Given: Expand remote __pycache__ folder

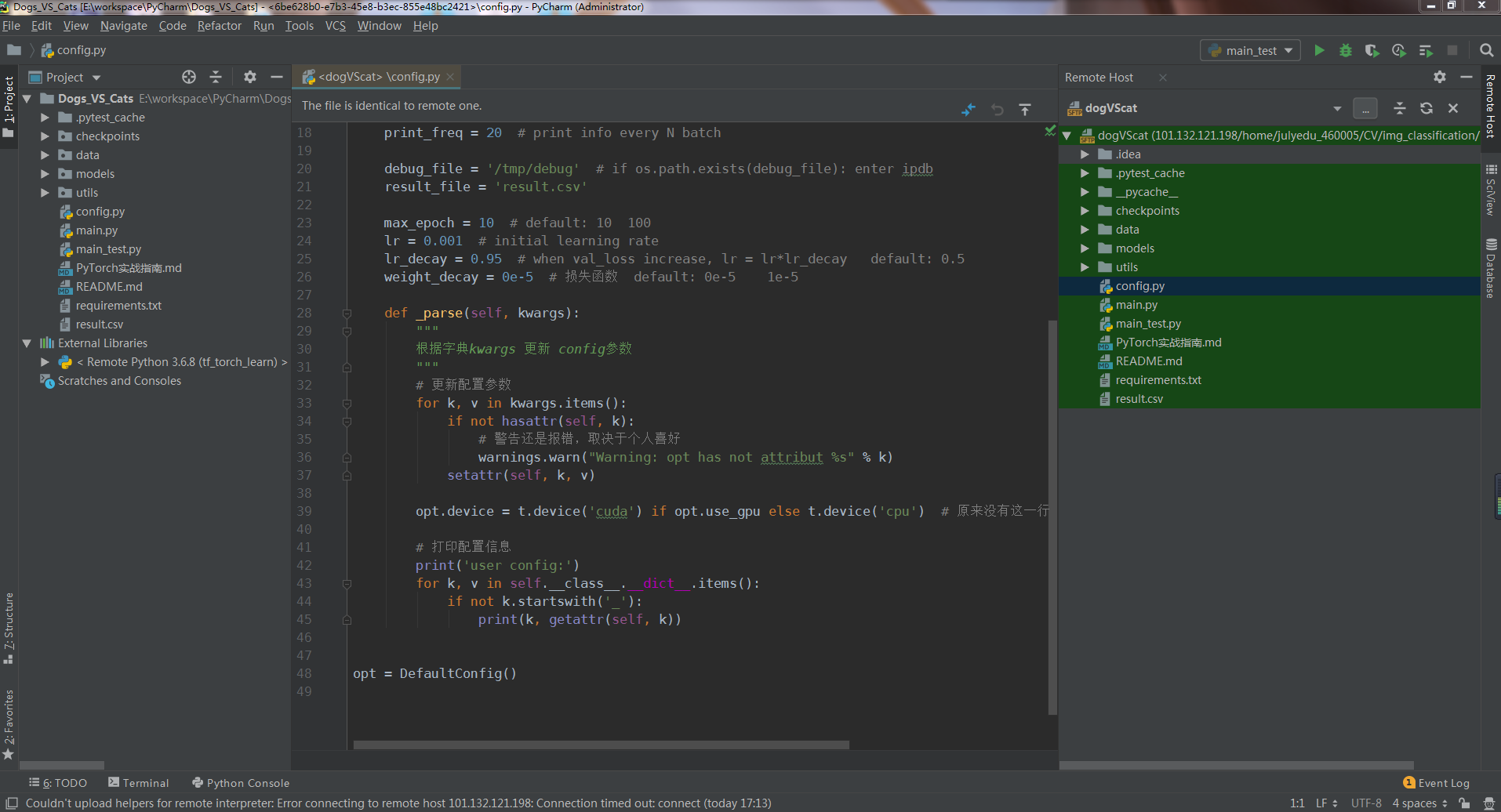Looking at the screenshot, I should (1085, 192).
